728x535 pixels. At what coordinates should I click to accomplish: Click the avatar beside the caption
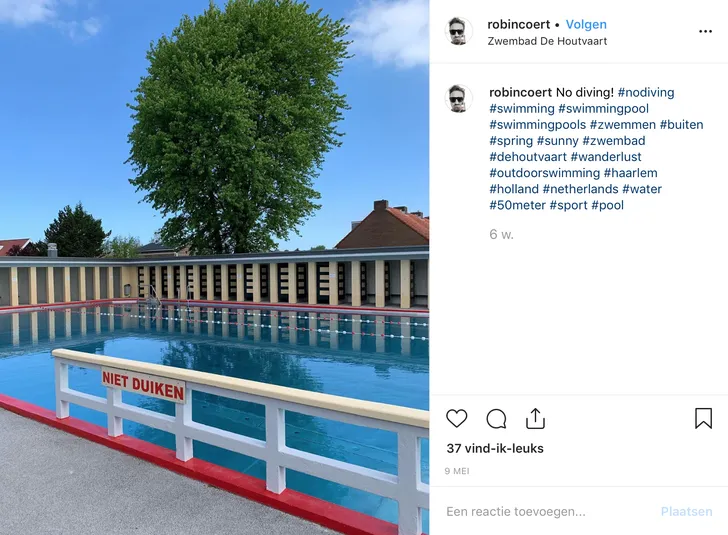[459, 99]
